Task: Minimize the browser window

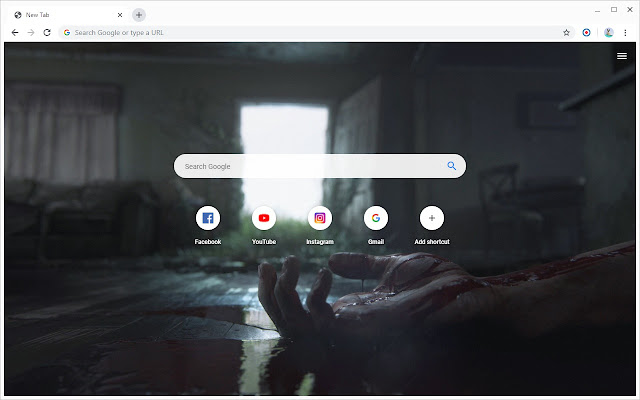Action: tap(598, 10)
